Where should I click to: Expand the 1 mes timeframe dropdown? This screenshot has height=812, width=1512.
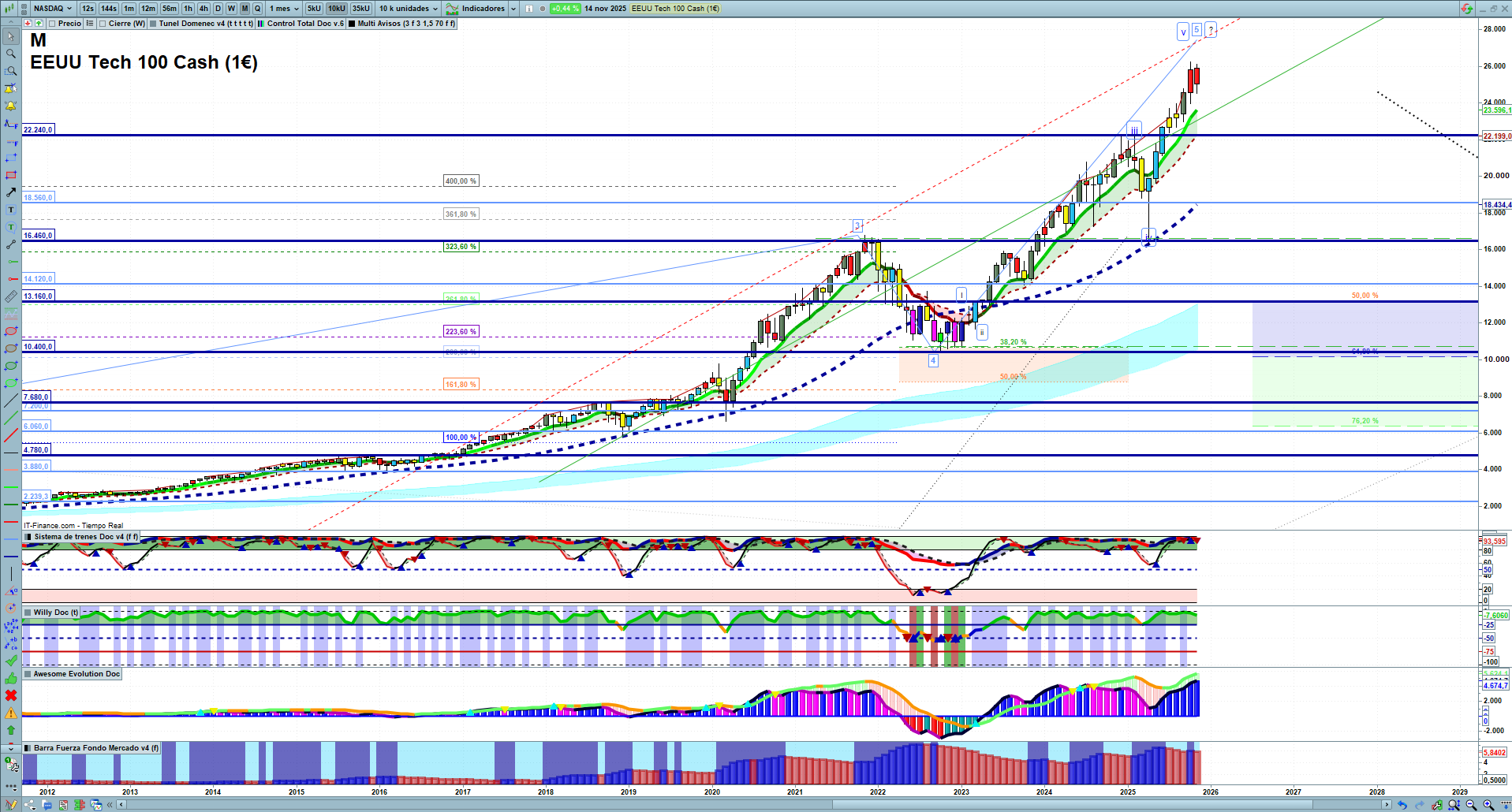point(284,9)
